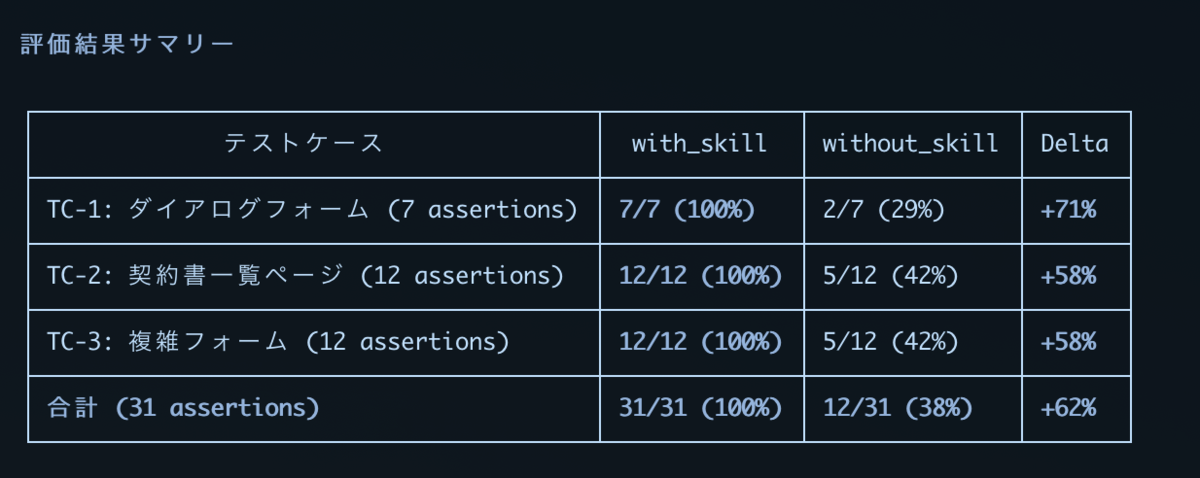Select the 12/31 (38%) total cell

click(897, 408)
